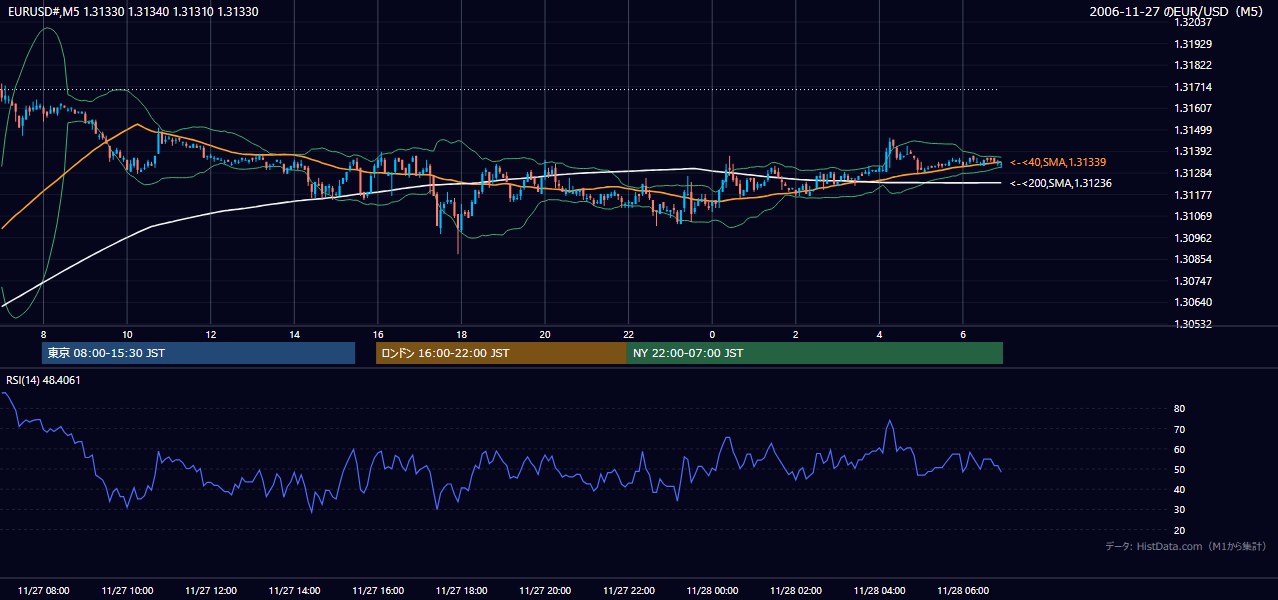The height and width of the screenshot is (600, 1278).
Task: Click the RSI(14) 48.4061 indicator label
Action: 44,380
